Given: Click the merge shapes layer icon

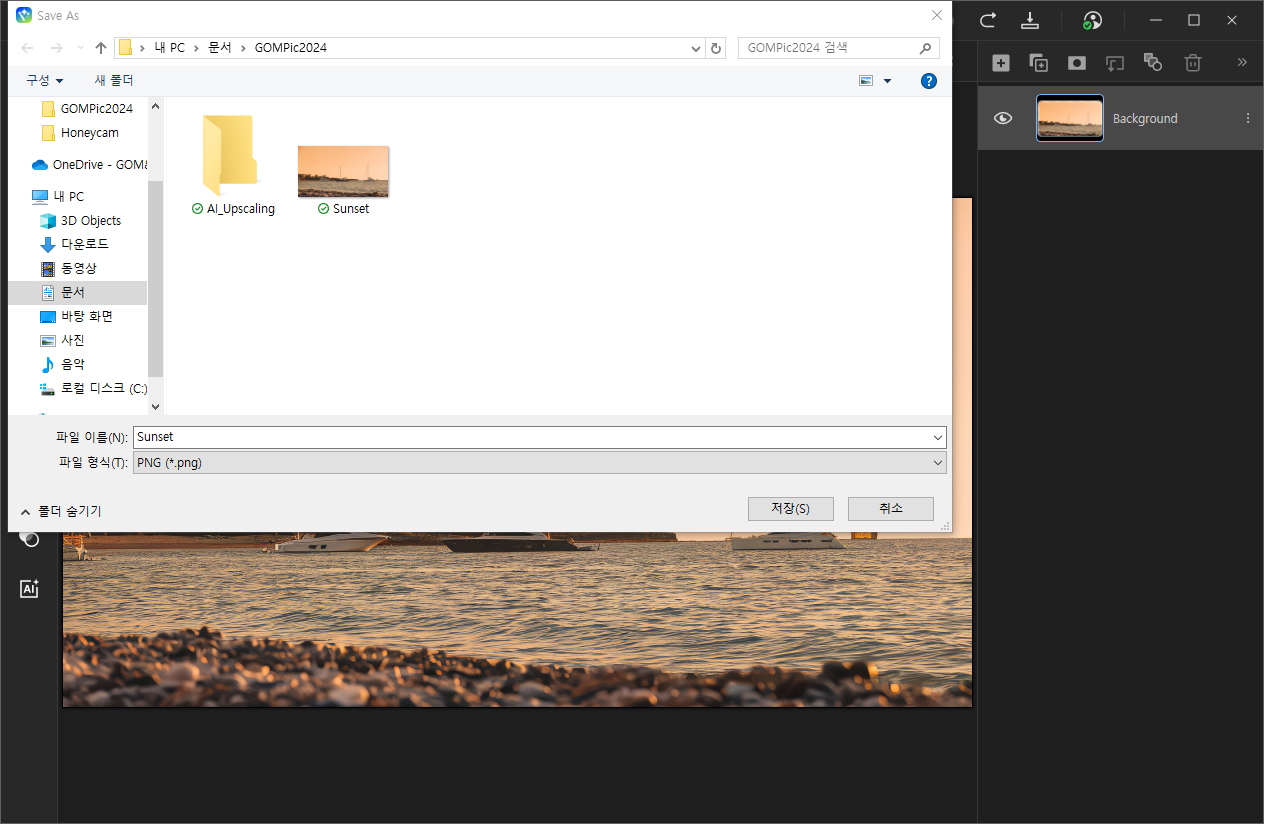Looking at the screenshot, I should coord(1153,63).
